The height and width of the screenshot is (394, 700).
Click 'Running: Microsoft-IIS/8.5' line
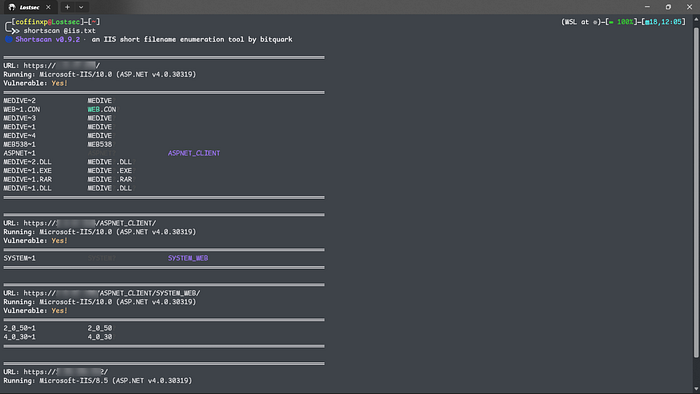point(98,381)
